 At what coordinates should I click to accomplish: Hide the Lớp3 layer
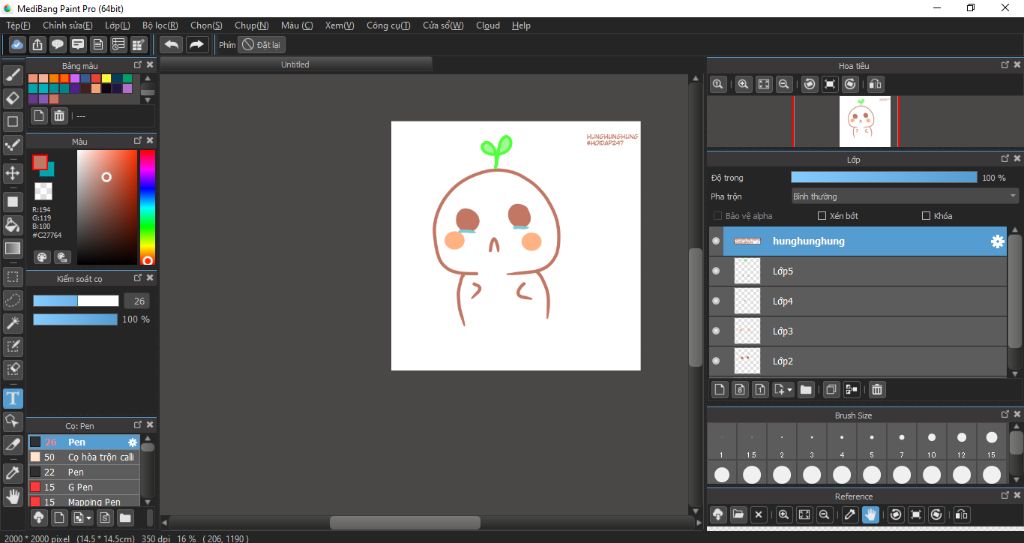pos(716,331)
